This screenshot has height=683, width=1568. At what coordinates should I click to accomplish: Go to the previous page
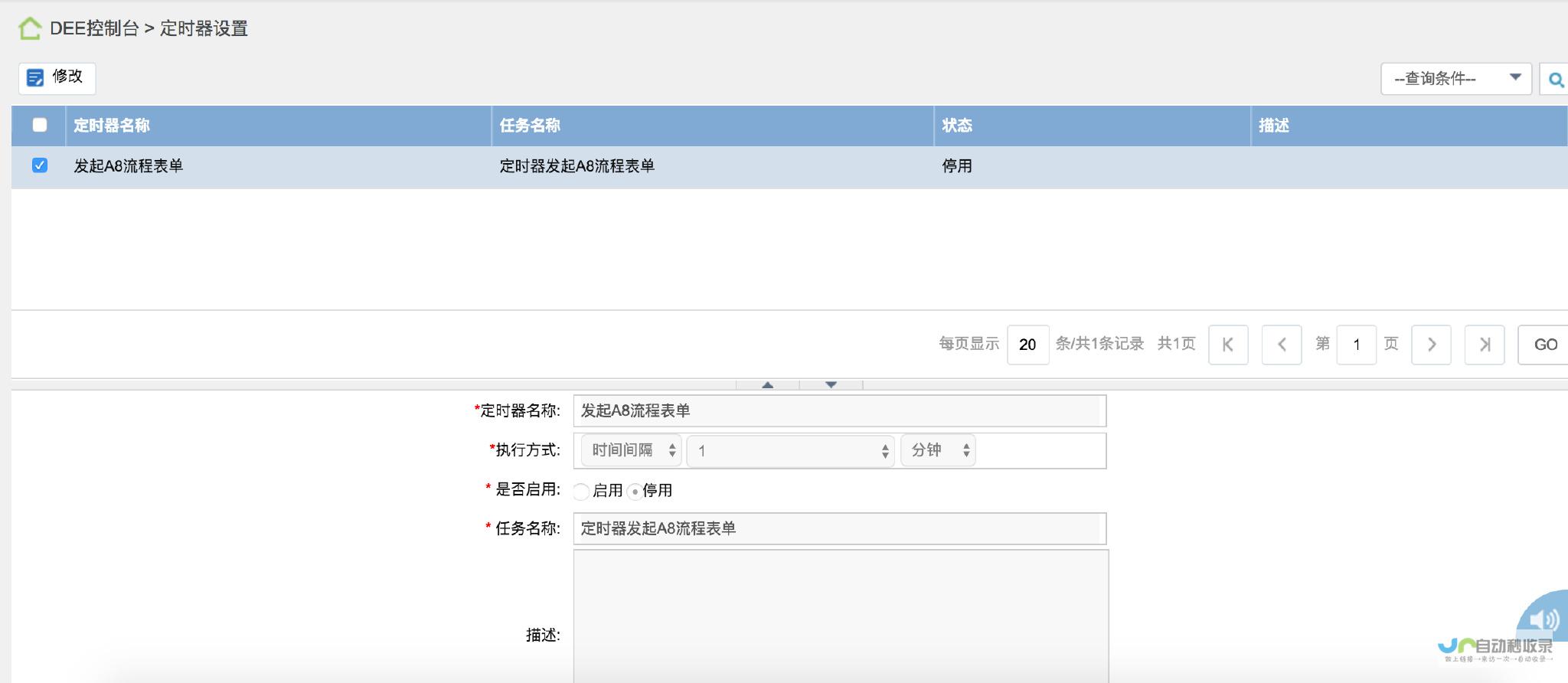[1282, 345]
